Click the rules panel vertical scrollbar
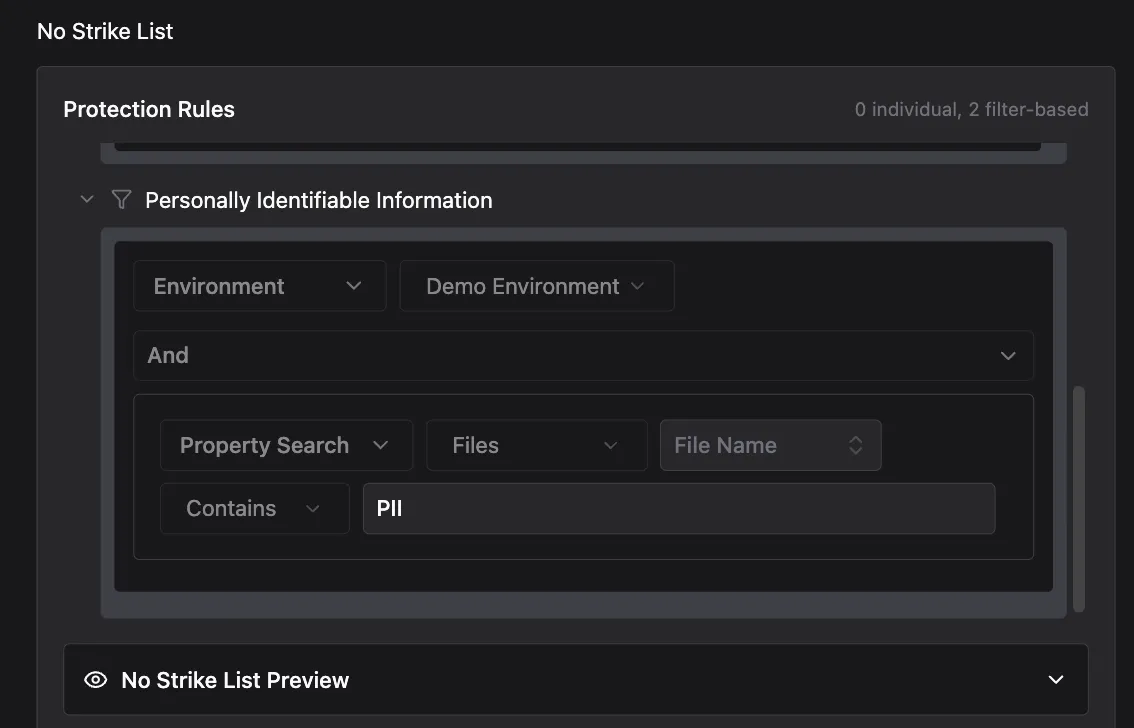This screenshot has height=728, width=1134. (x=1078, y=499)
